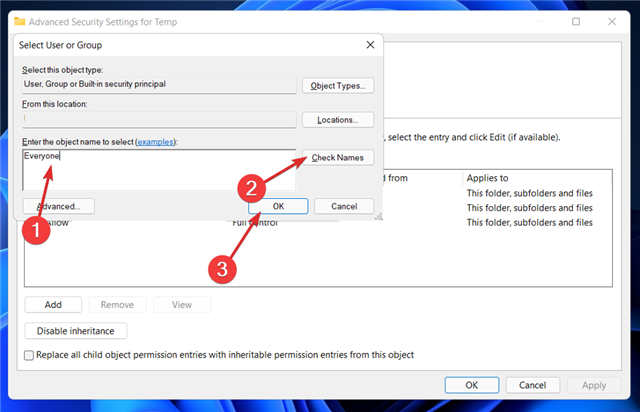640x412 pixels.
Task: Check Replace all child object permission entries
Action: pos(29,355)
